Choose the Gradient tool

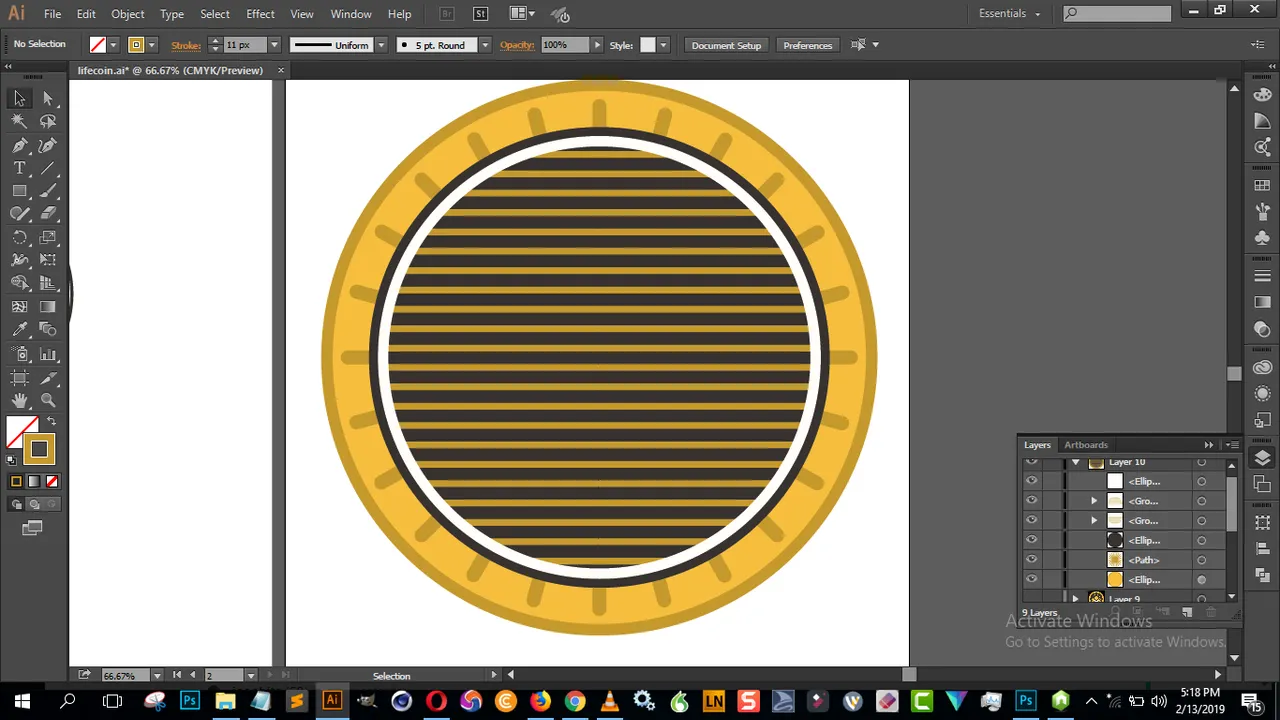click(x=48, y=307)
